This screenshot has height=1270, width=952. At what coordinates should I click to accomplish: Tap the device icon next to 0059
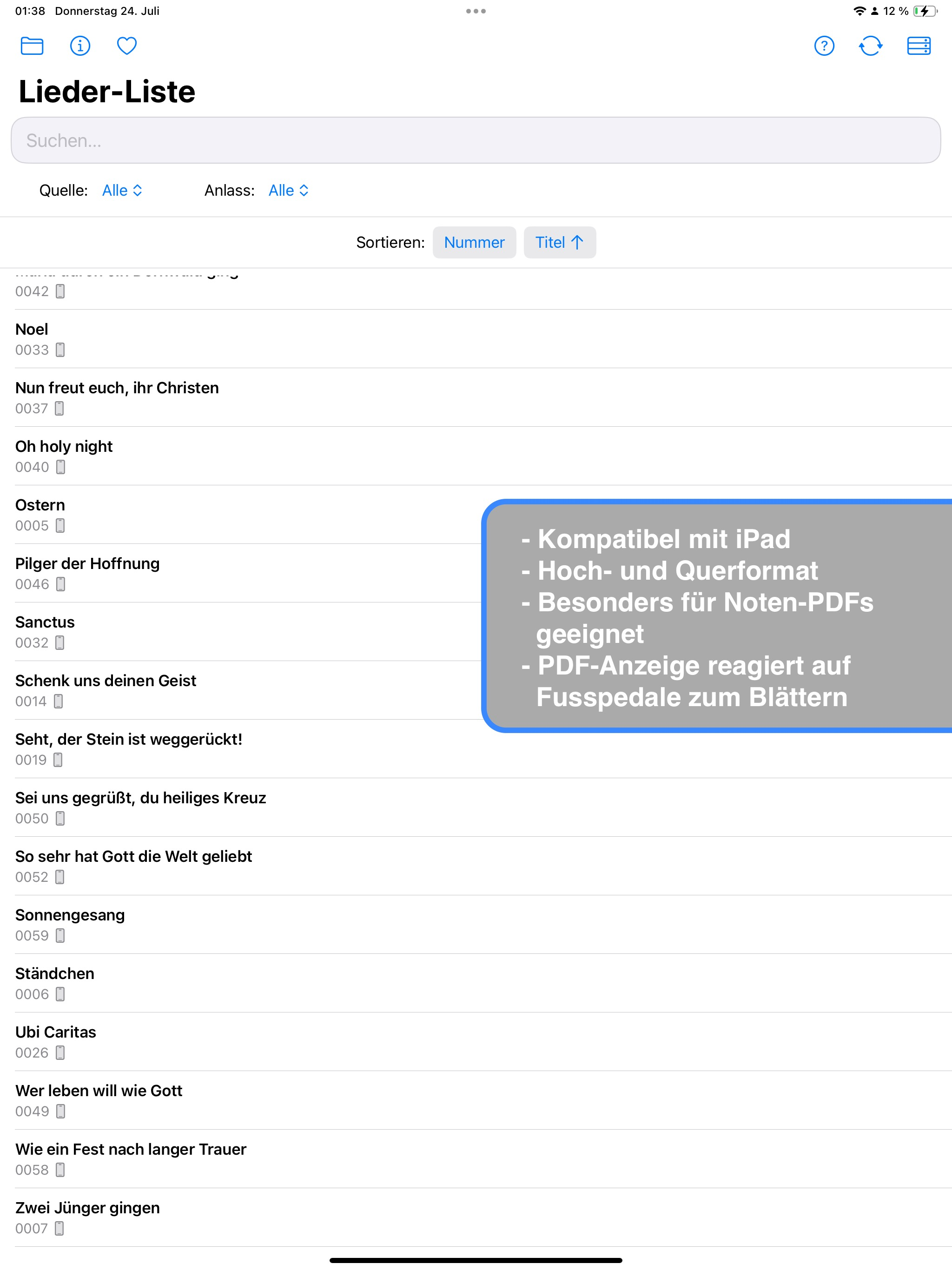click(60, 935)
